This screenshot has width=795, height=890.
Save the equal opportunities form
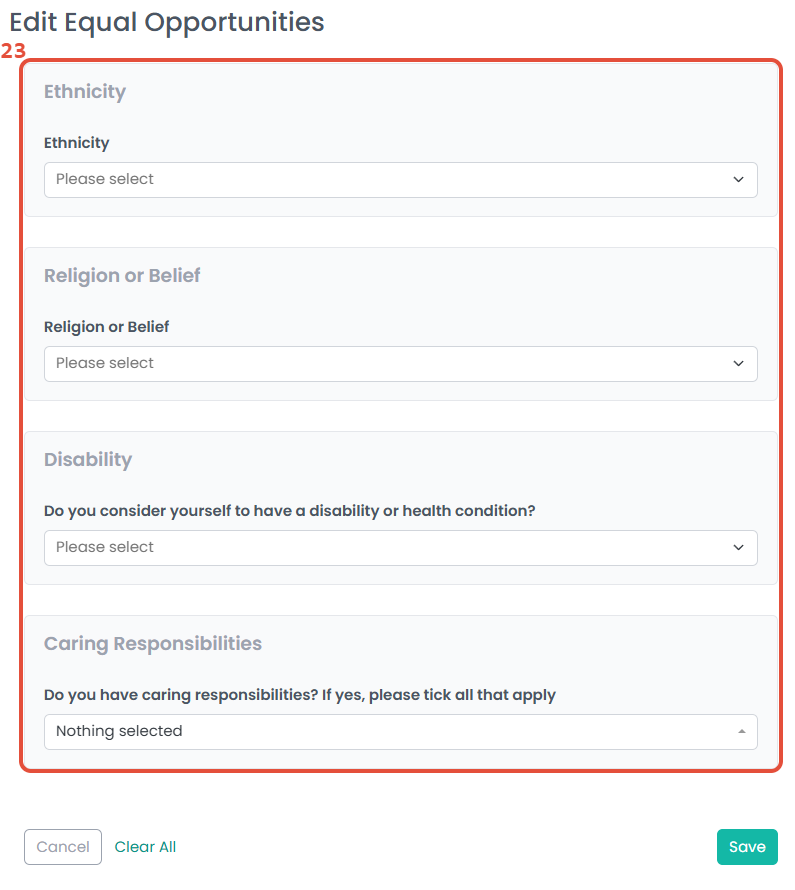[x=747, y=847]
